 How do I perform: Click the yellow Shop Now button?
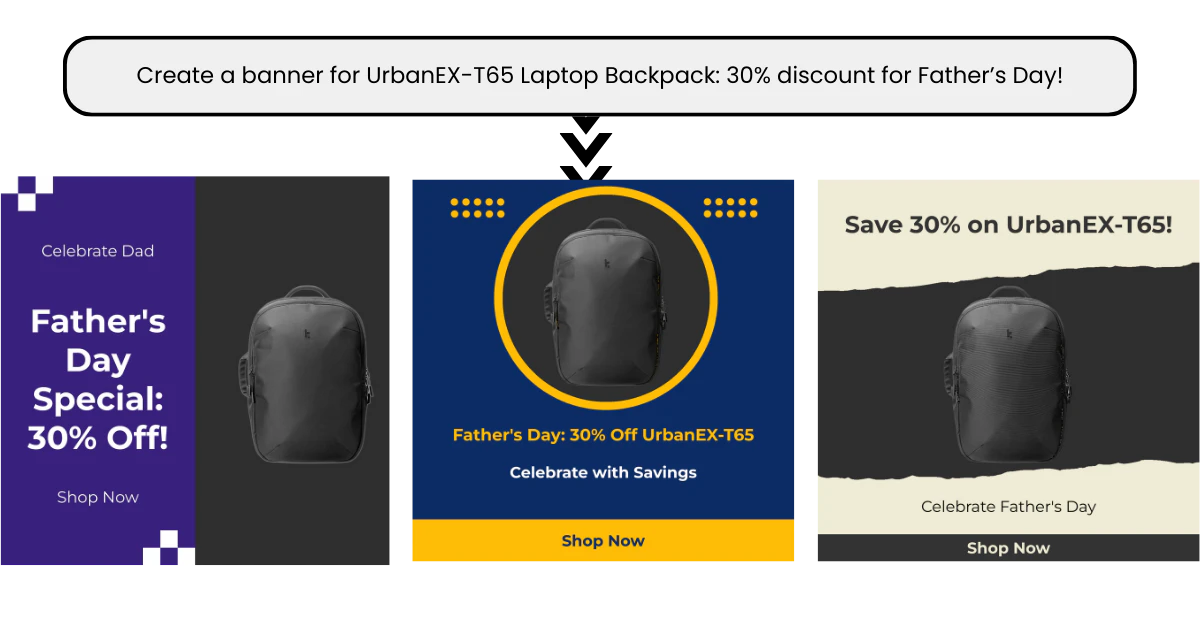[x=603, y=540]
